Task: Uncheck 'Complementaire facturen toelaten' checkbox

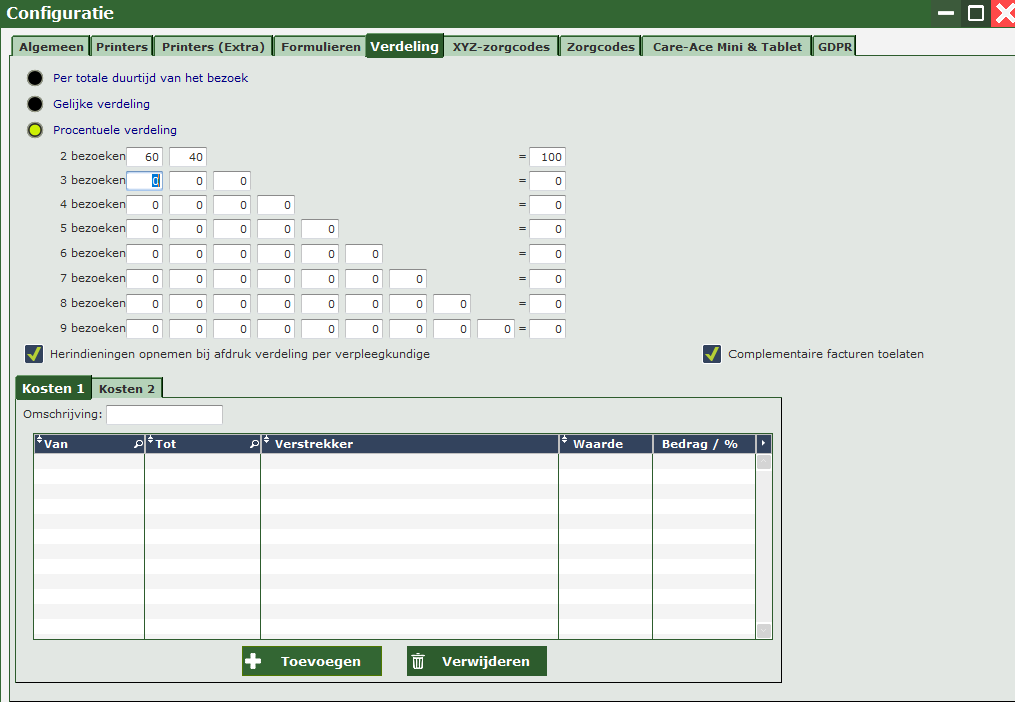Action: point(712,354)
